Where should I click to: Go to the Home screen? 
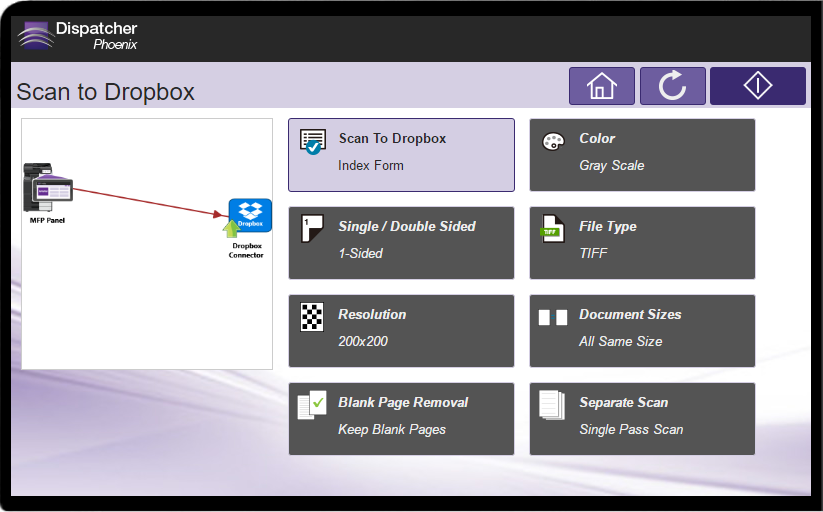point(602,86)
